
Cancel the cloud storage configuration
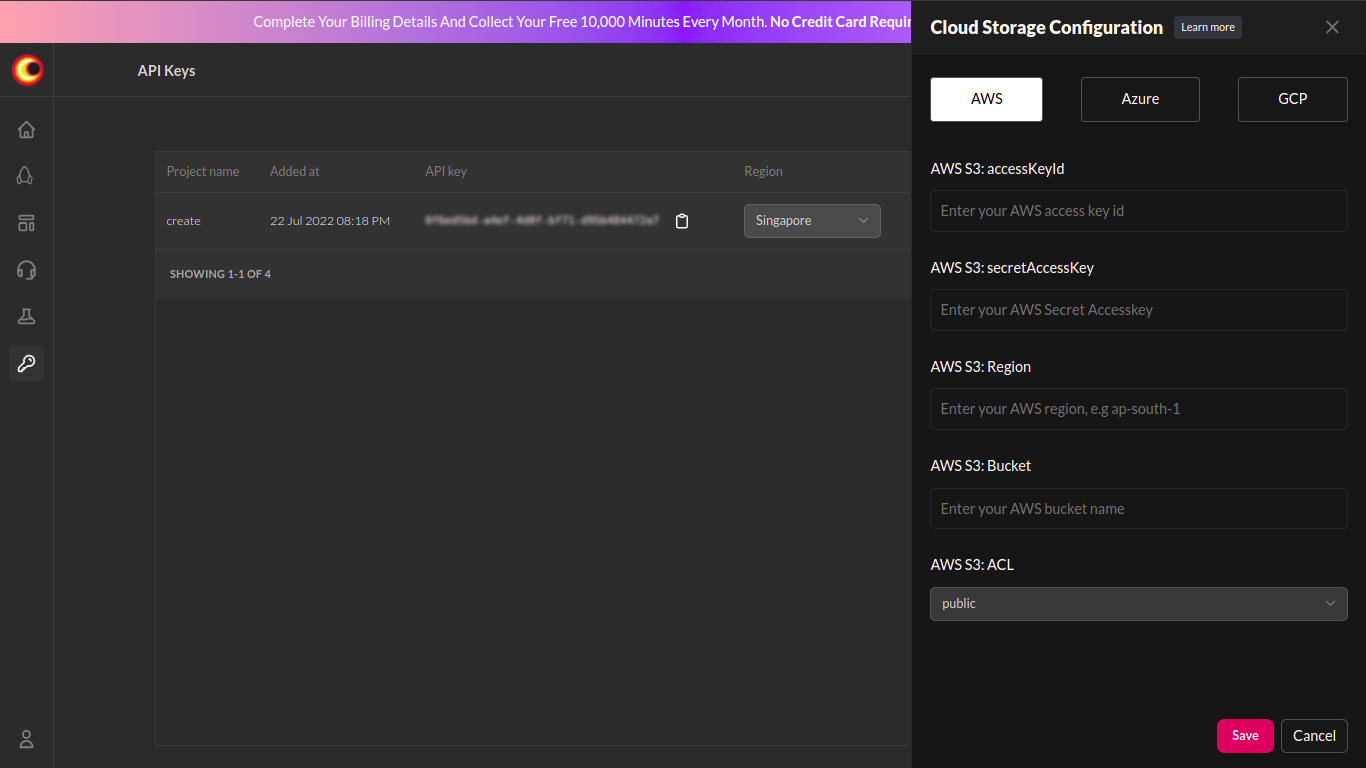click(x=1314, y=736)
